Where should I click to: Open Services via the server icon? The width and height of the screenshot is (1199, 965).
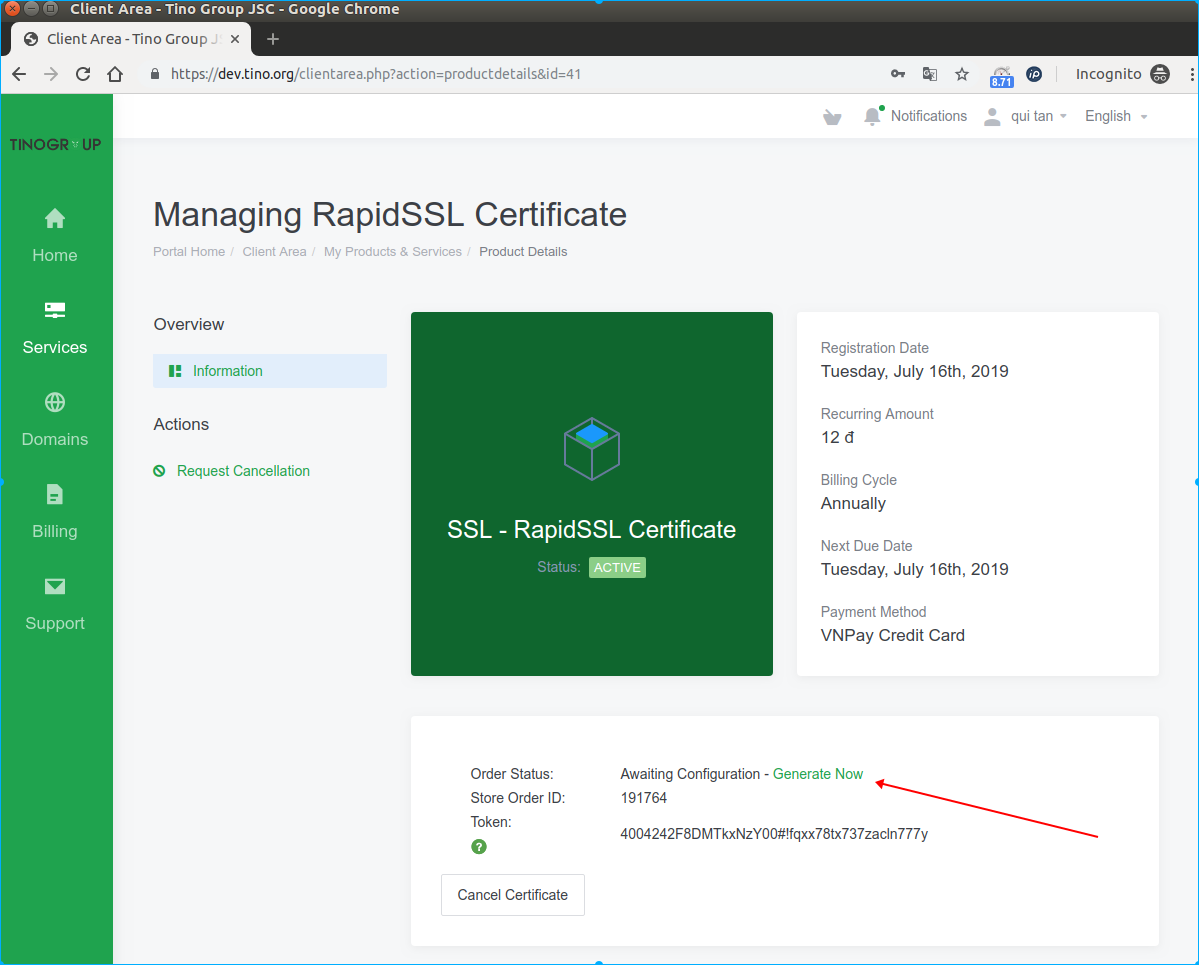(x=54, y=310)
